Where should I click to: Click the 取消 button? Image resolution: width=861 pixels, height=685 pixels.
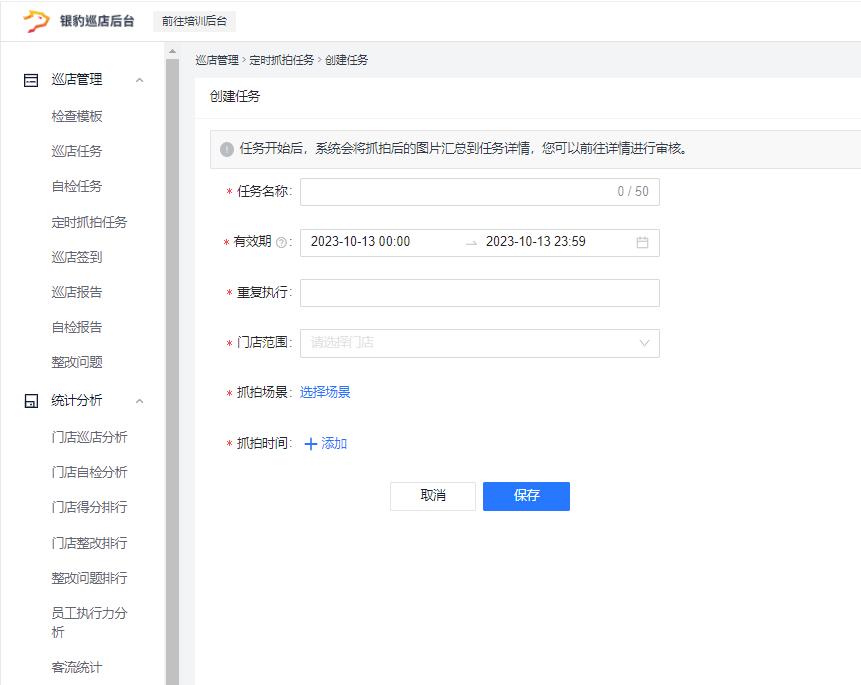(433, 496)
